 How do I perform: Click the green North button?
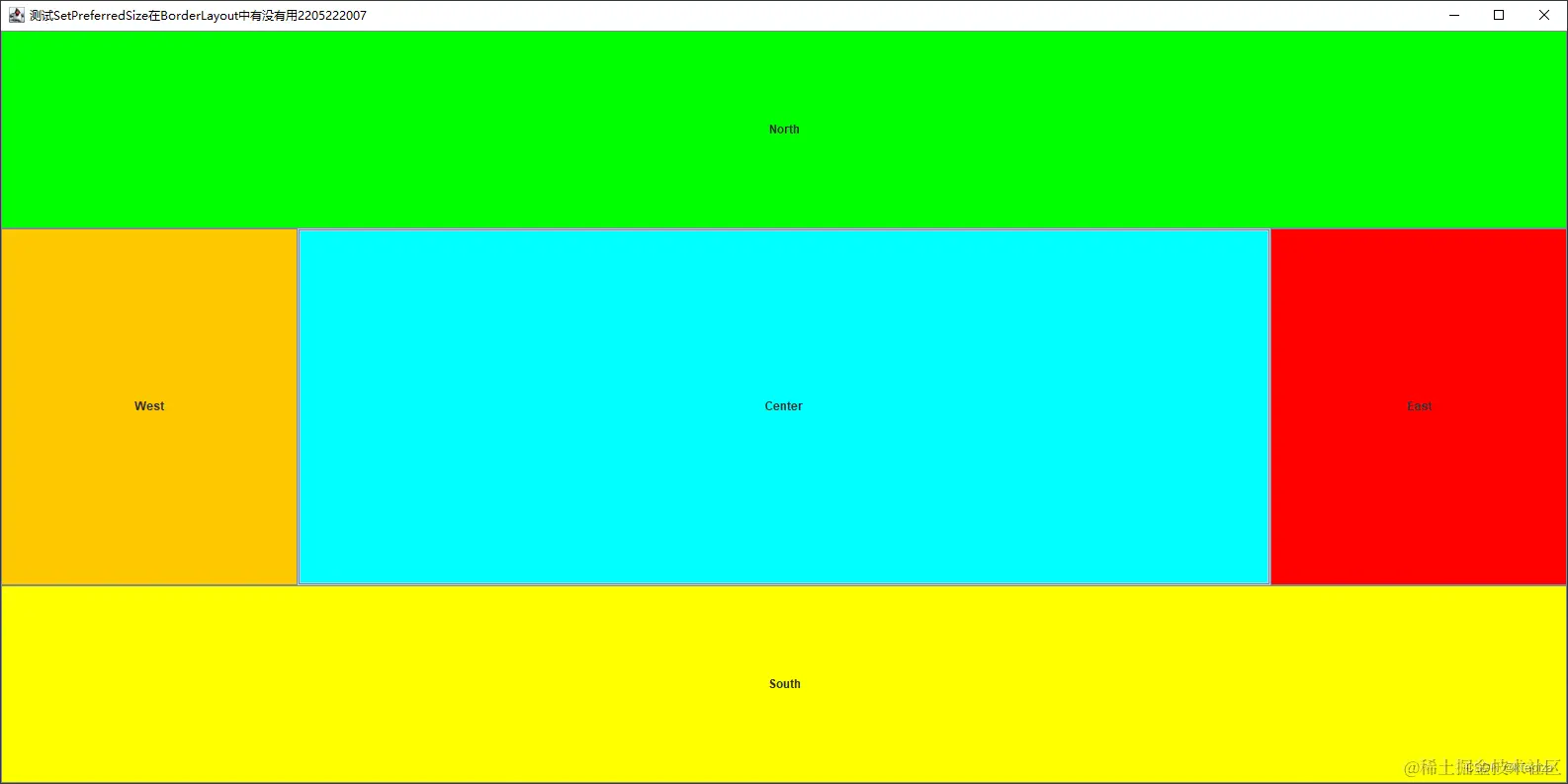(784, 130)
